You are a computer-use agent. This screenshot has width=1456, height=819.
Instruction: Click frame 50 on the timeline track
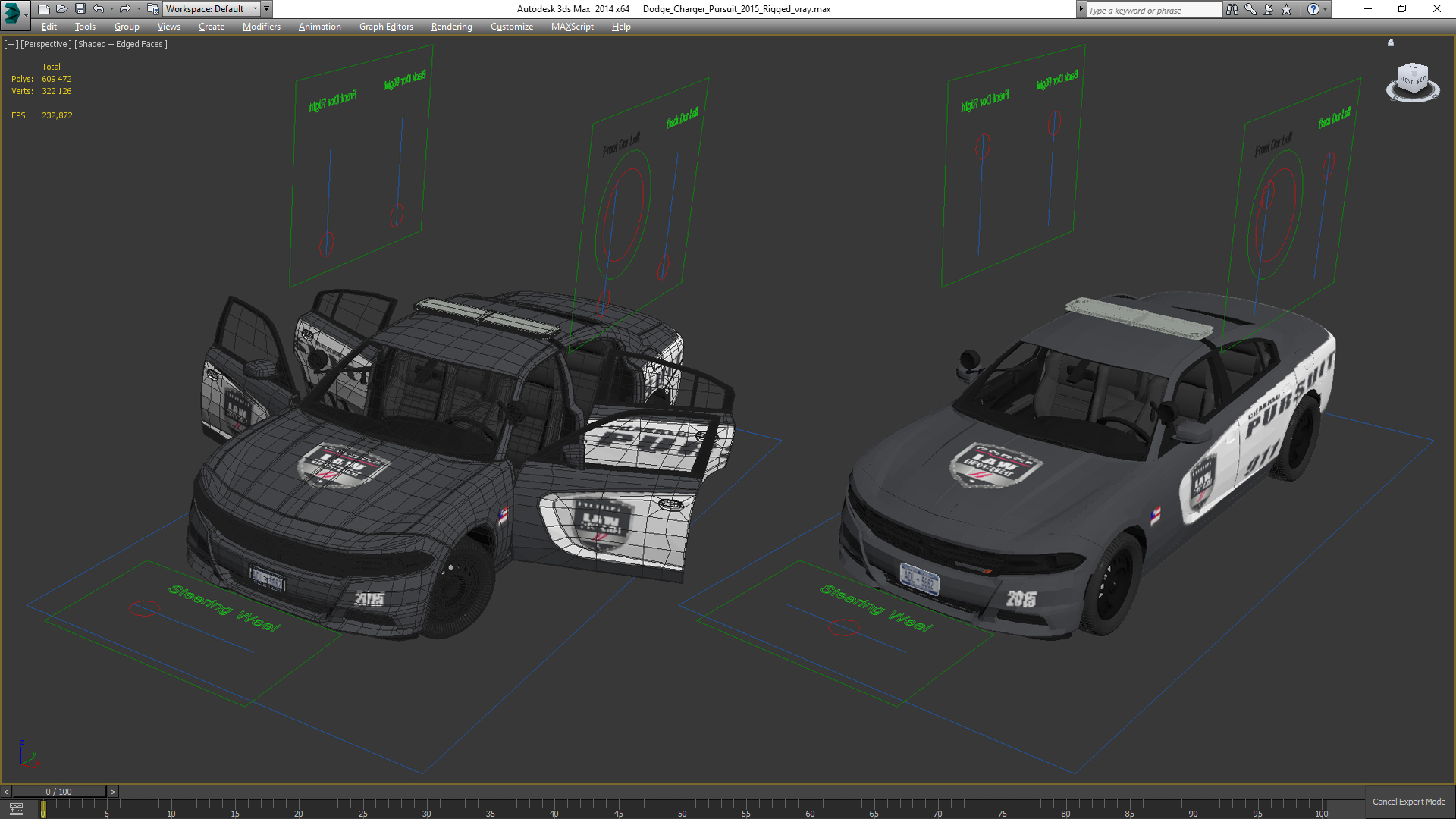682,808
